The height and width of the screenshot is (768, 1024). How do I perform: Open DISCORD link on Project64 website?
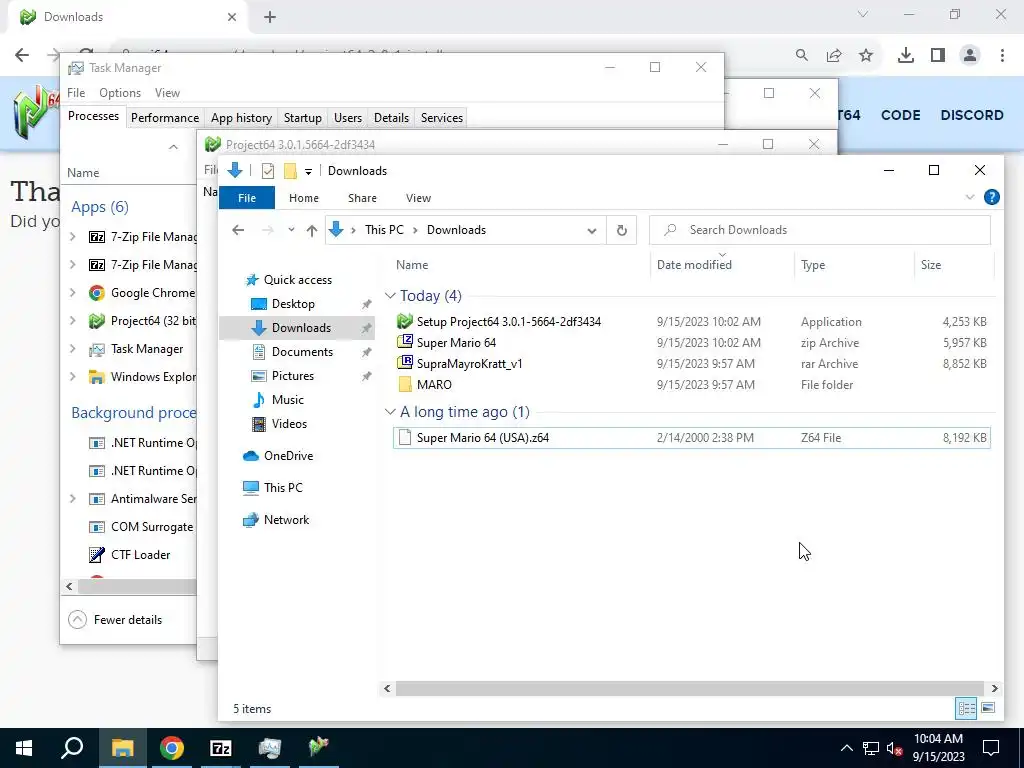[972, 115]
